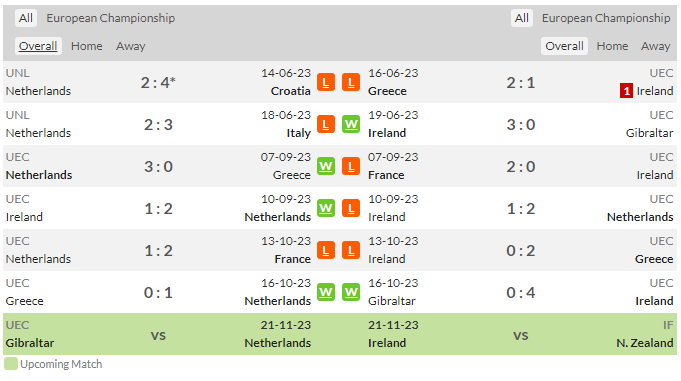Click the win badge for Netherlands 3:0 Greece
The image size is (681, 381).
coord(326,166)
